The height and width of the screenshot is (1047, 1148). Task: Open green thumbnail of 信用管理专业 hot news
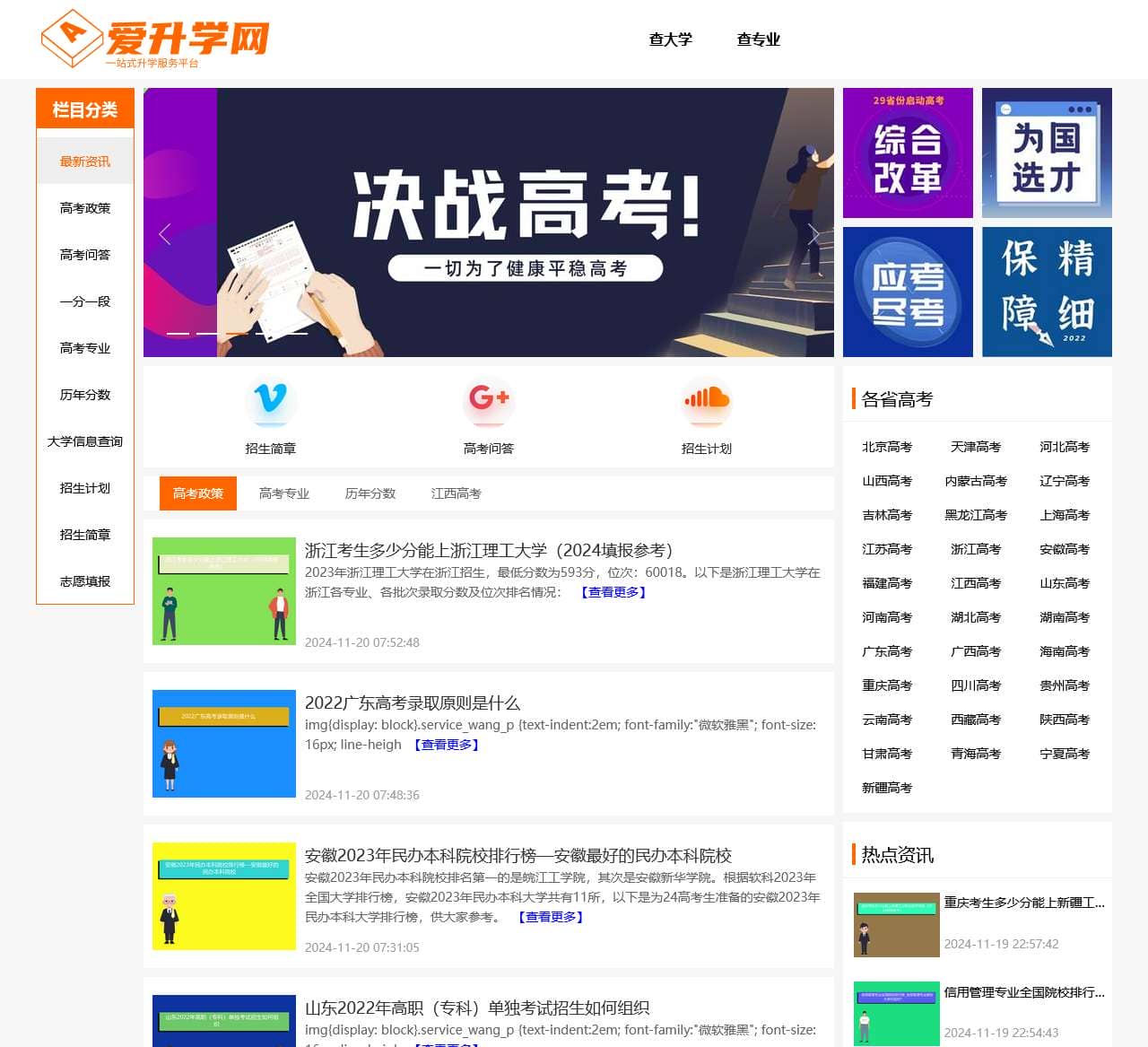coord(896,1014)
